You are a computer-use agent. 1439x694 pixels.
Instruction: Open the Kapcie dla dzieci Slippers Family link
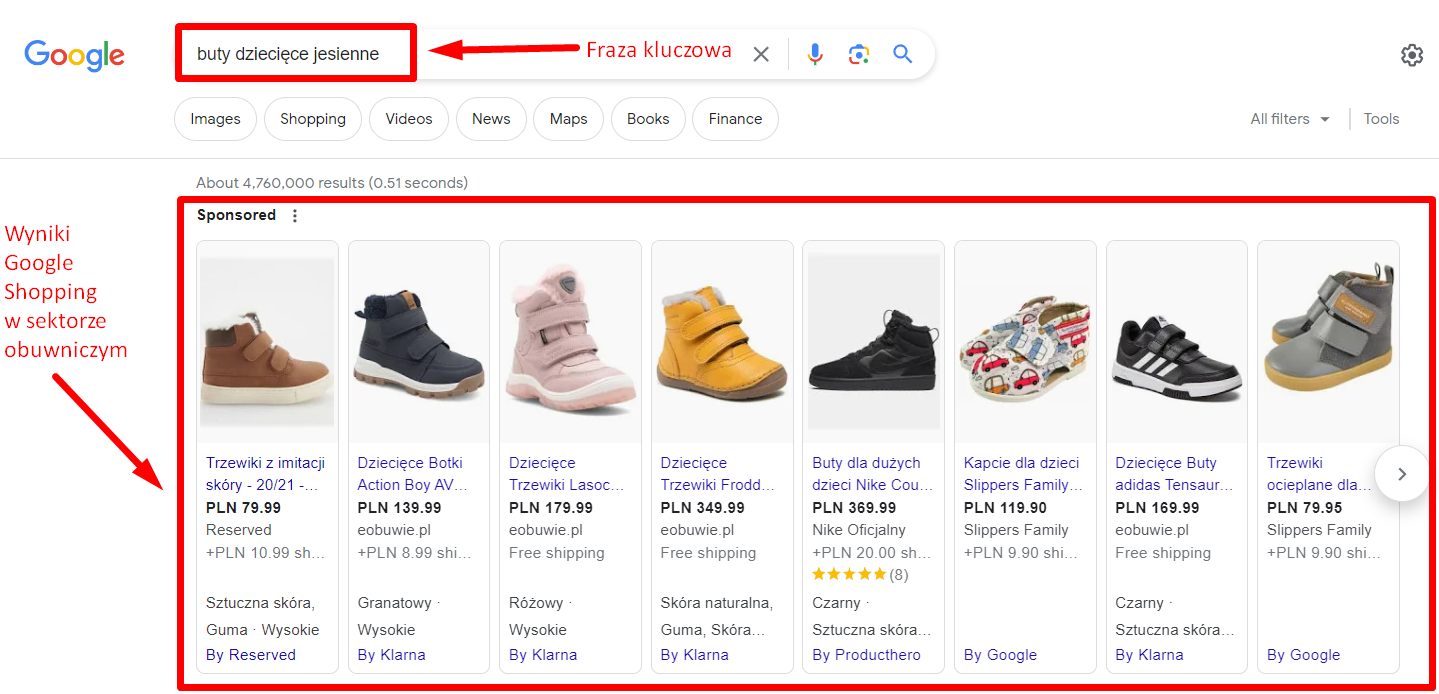click(1024, 474)
